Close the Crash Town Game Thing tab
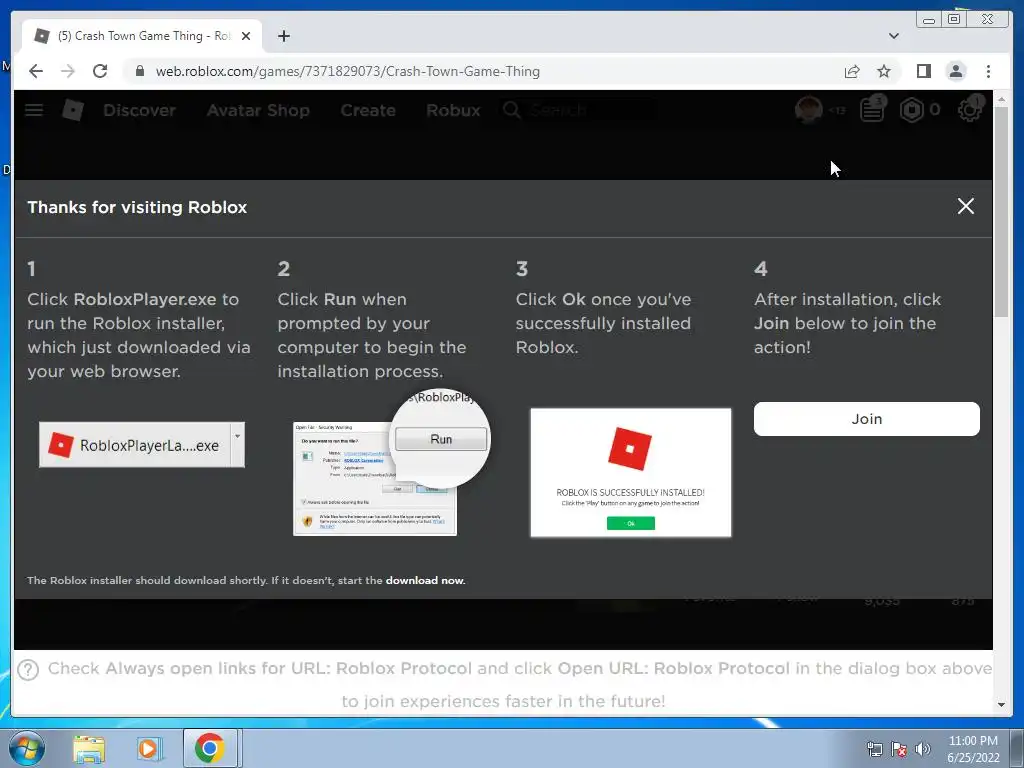The width and height of the screenshot is (1024, 768). 246,36
